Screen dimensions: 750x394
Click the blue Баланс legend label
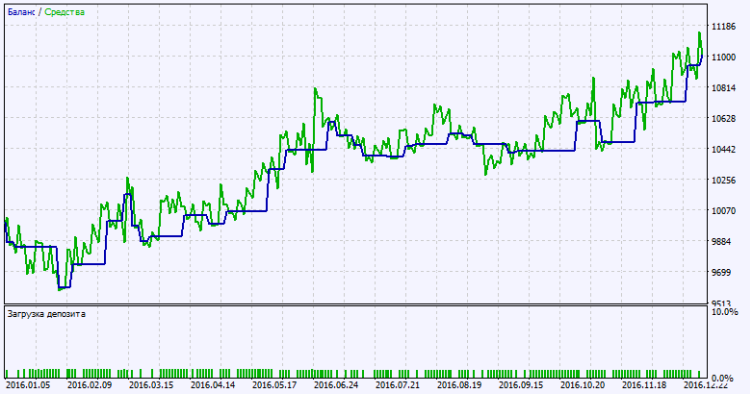click(21, 12)
